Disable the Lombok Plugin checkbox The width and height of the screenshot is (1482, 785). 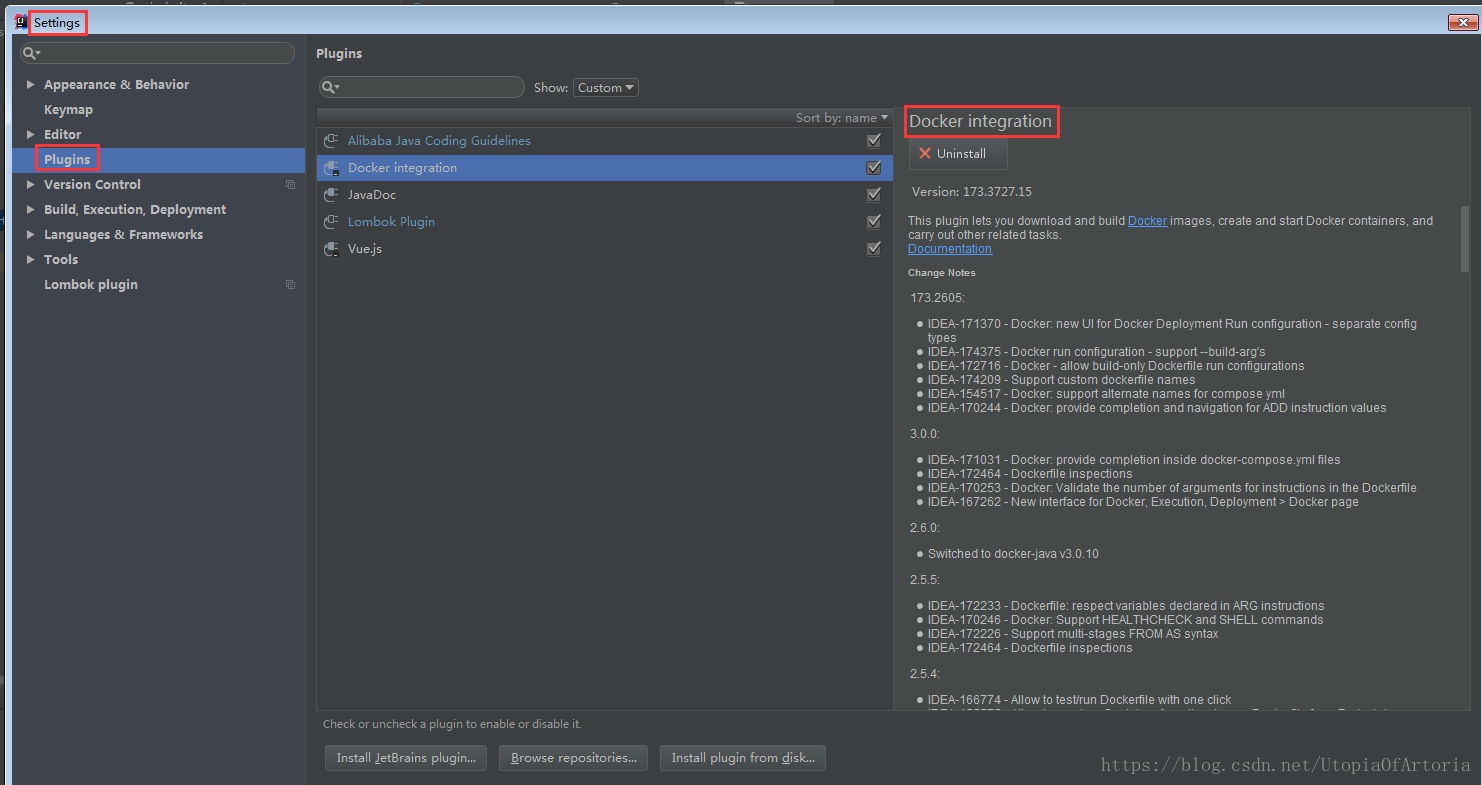[x=874, y=222]
